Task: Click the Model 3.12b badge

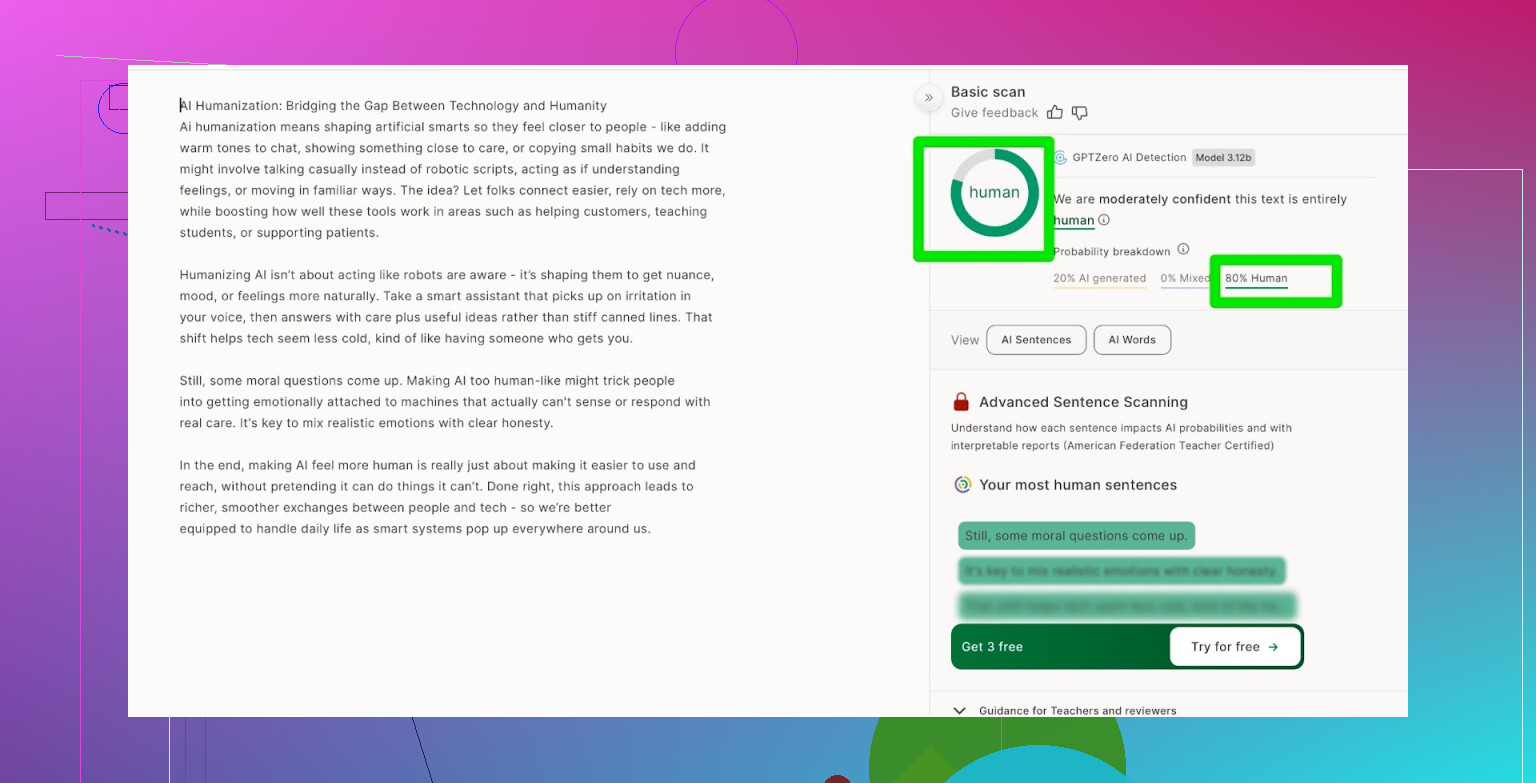Action: click(x=1223, y=157)
